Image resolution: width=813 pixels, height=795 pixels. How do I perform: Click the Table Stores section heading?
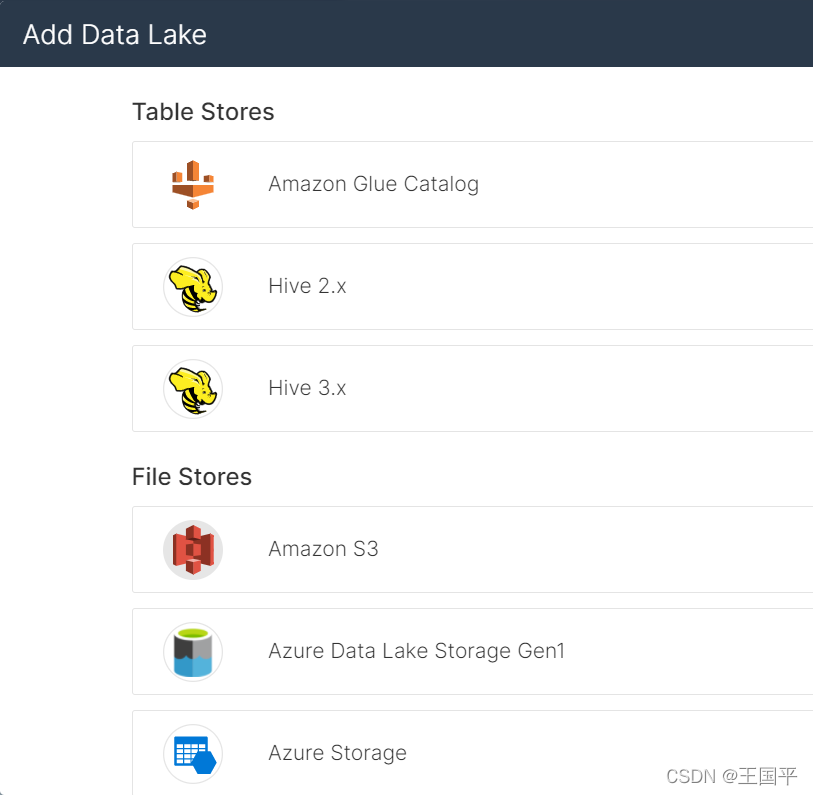click(x=203, y=112)
